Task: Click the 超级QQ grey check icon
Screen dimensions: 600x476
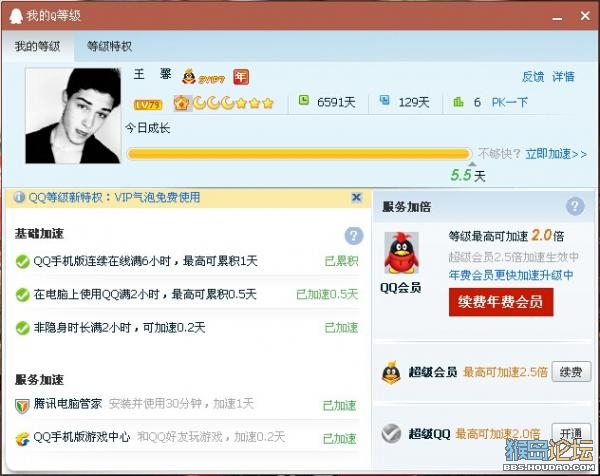Action: (x=391, y=434)
